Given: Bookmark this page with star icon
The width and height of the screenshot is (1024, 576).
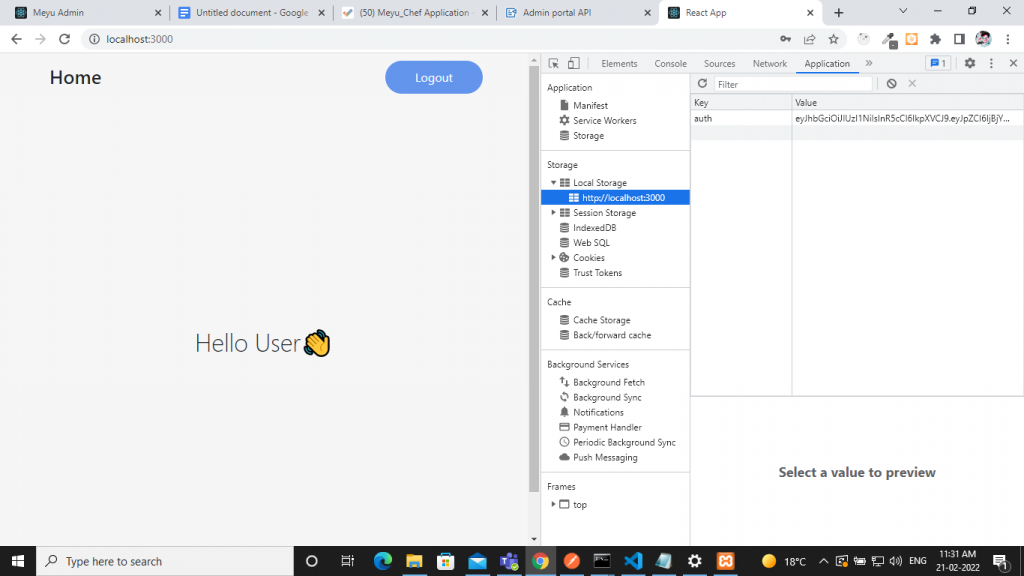Looking at the screenshot, I should [833, 39].
